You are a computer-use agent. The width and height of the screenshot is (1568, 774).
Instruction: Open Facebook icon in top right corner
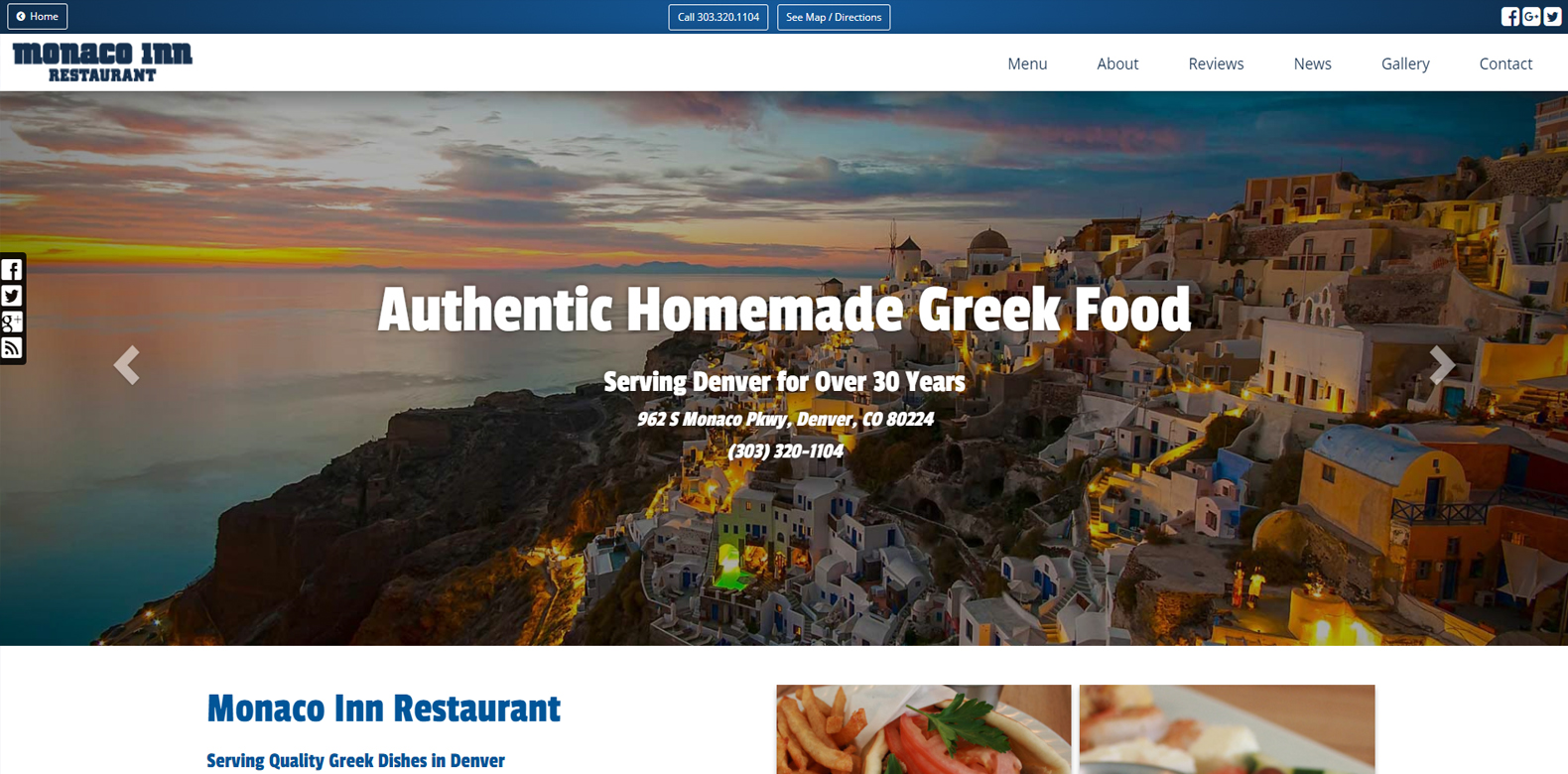tap(1509, 17)
